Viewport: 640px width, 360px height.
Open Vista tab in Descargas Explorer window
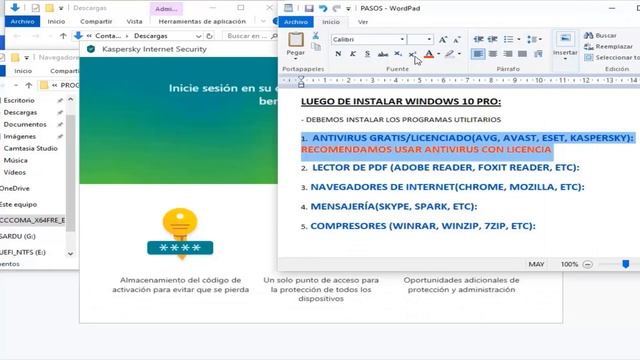pos(134,21)
